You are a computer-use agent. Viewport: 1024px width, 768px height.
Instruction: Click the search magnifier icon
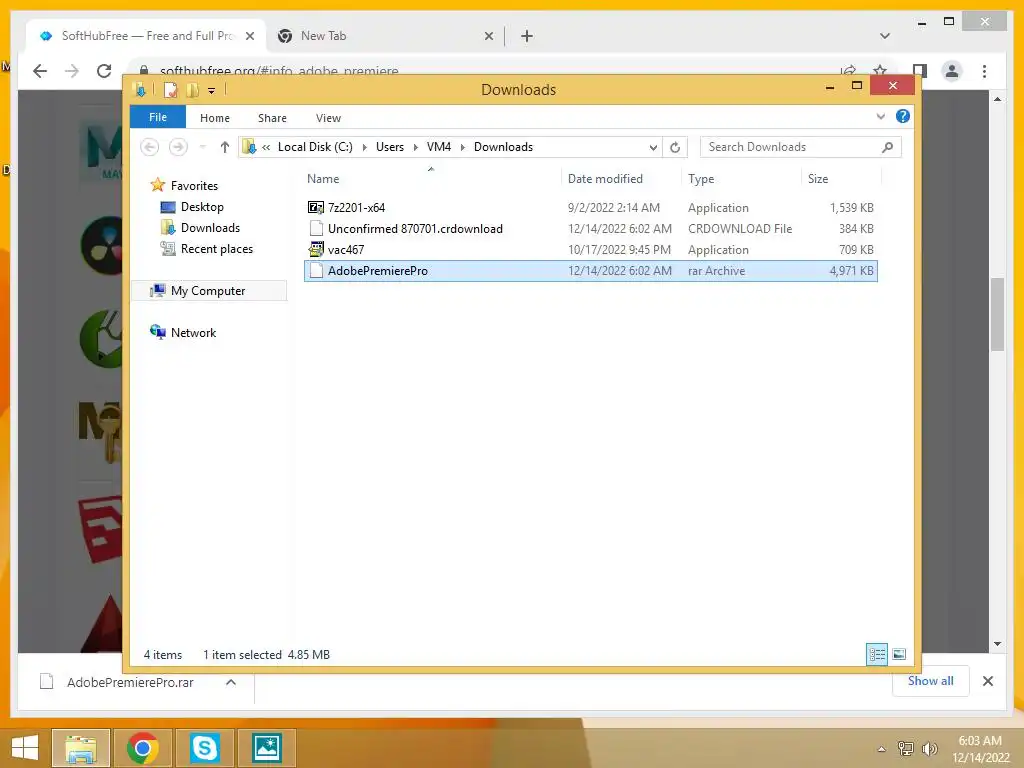(x=887, y=147)
